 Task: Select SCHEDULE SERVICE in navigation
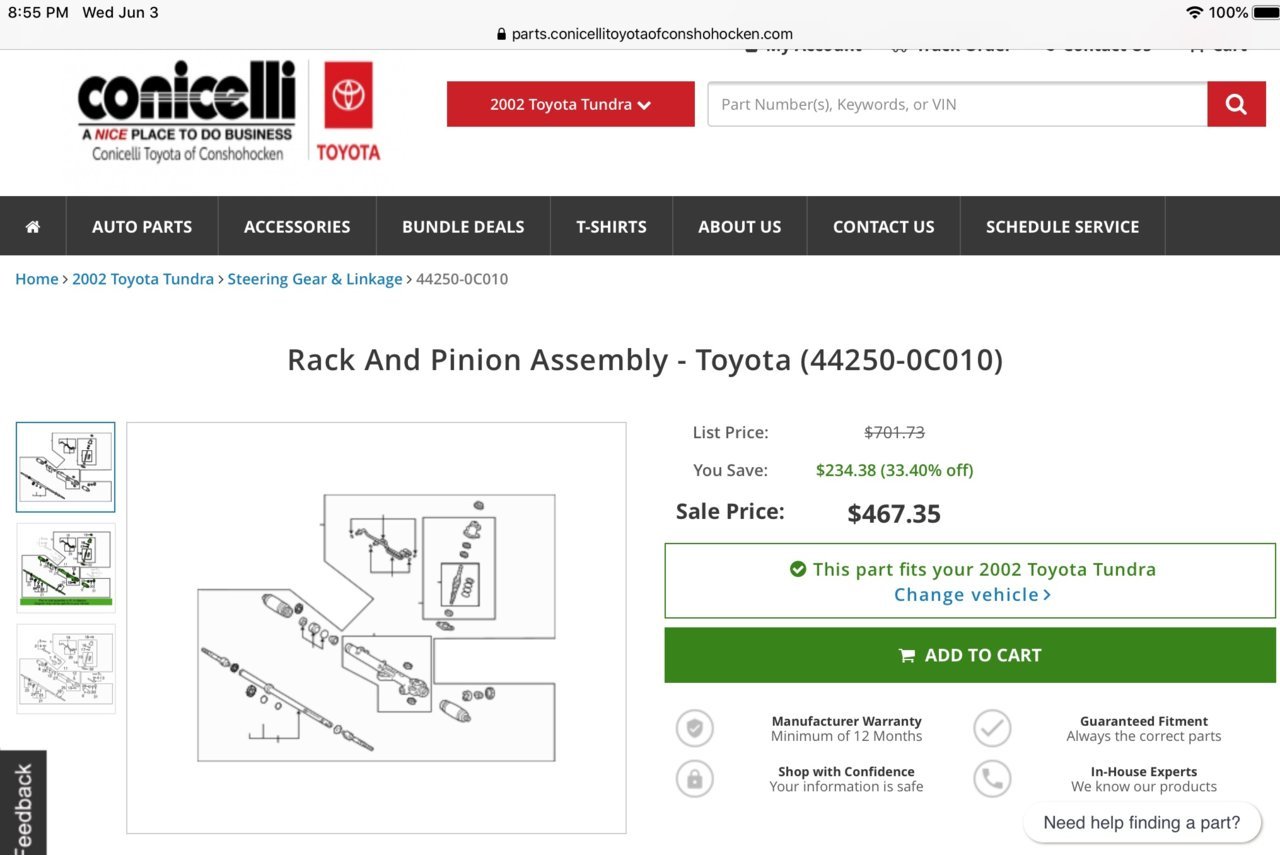pyautogui.click(x=1062, y=226)
